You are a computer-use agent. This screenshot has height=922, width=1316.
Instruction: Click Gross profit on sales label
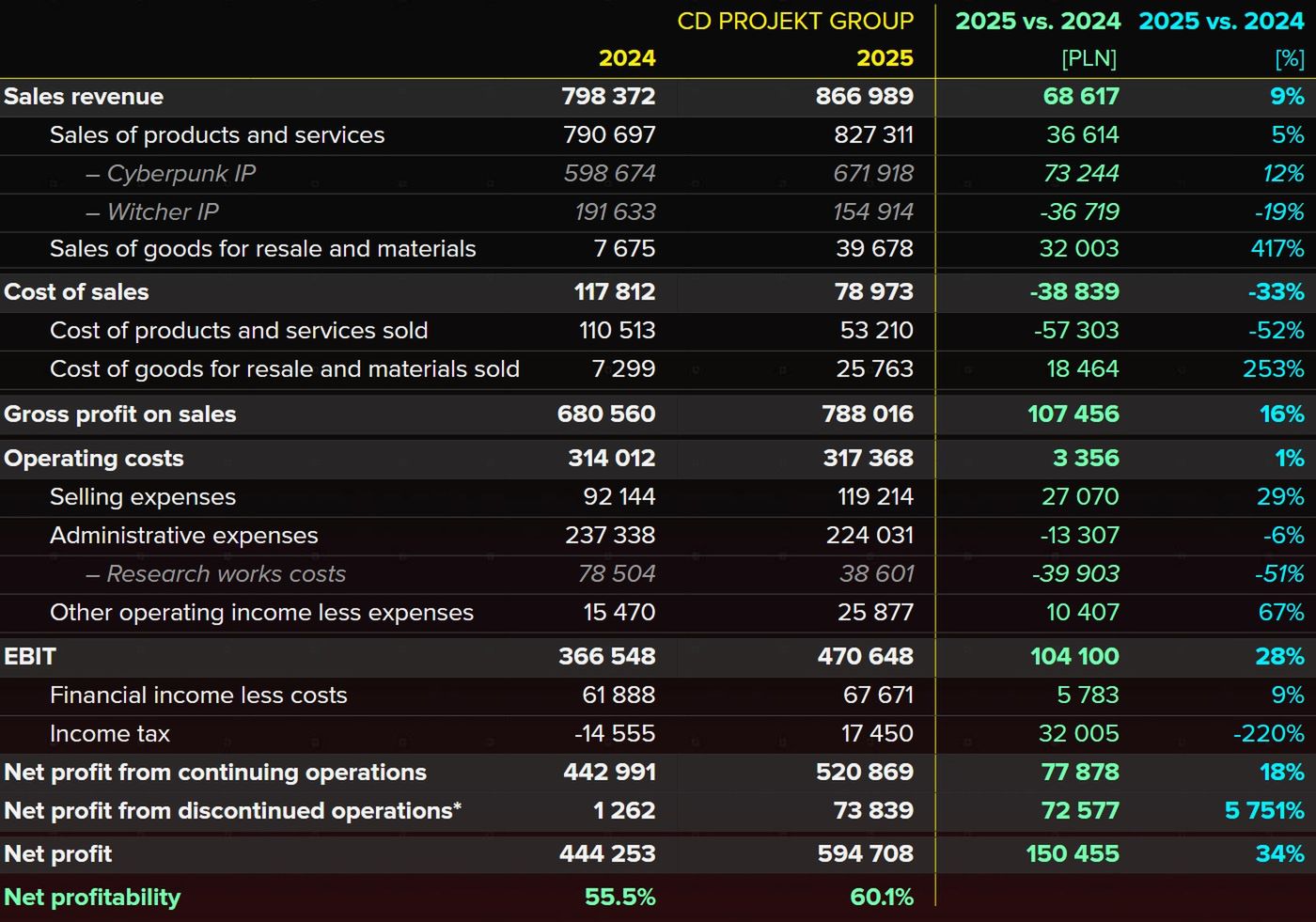119,414
